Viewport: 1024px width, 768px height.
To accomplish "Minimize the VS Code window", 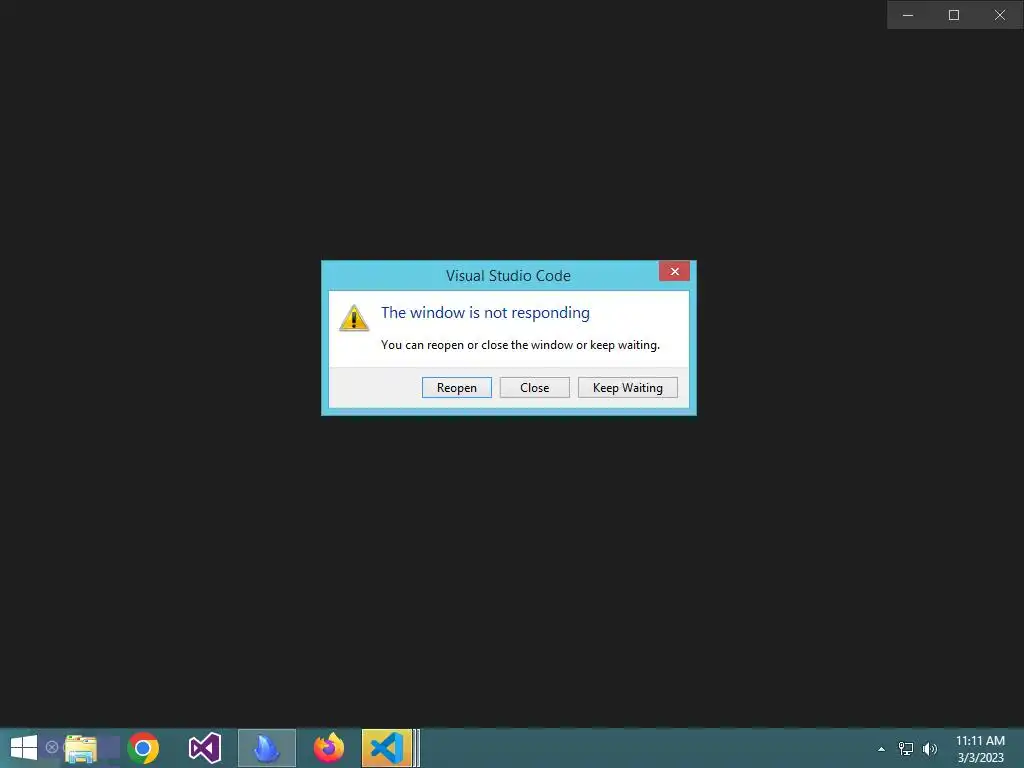I will 908,14.
